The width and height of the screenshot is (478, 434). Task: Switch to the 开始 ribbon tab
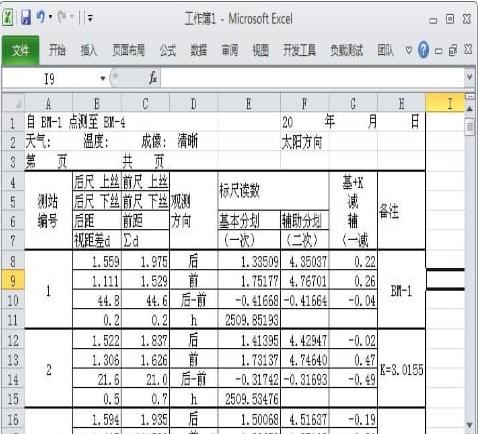point(57,51)
